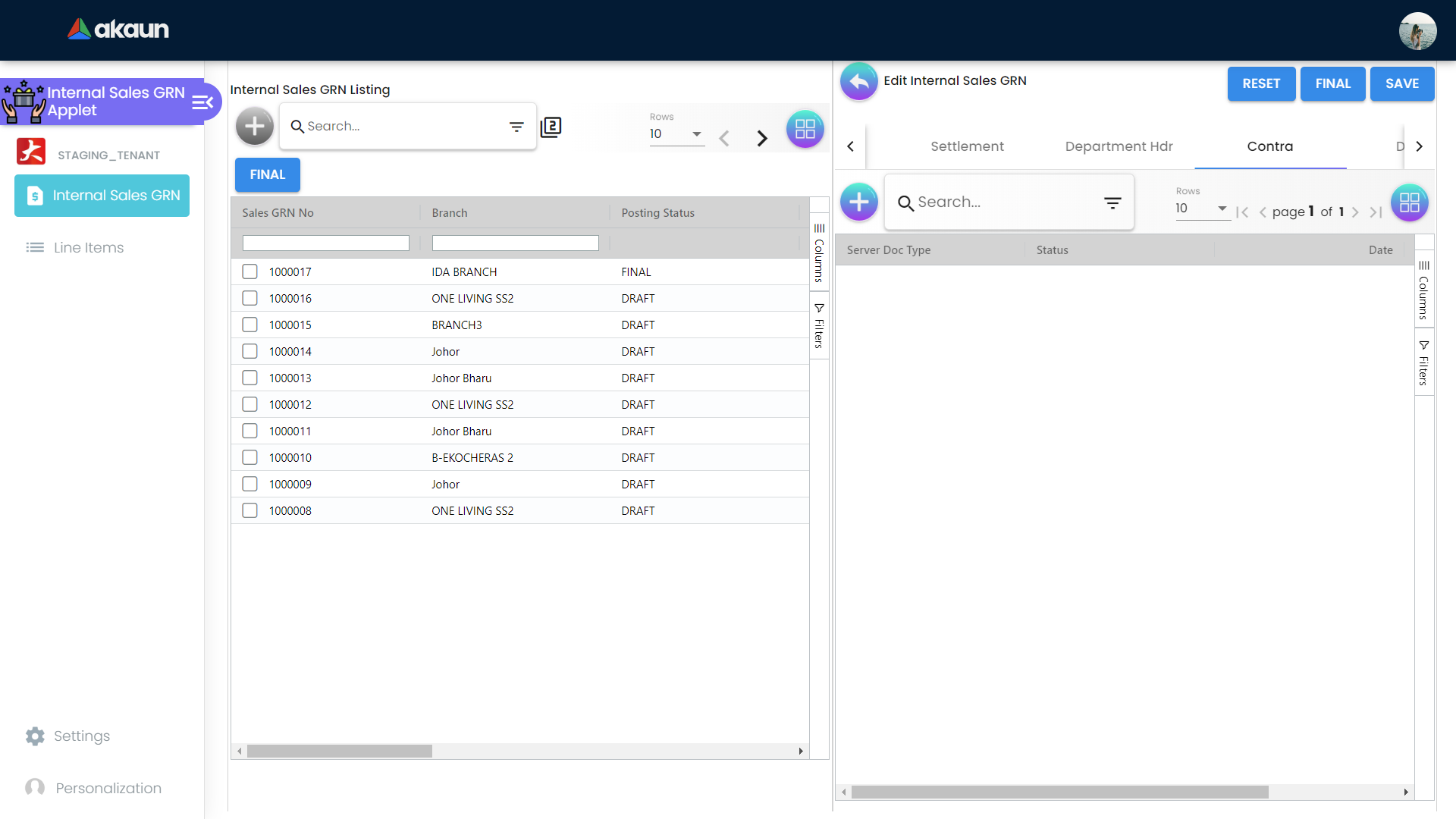Tick the checkbox for GRN 1000017
The height and width of the screenshot is (819, 1456).
coord(249,271)
